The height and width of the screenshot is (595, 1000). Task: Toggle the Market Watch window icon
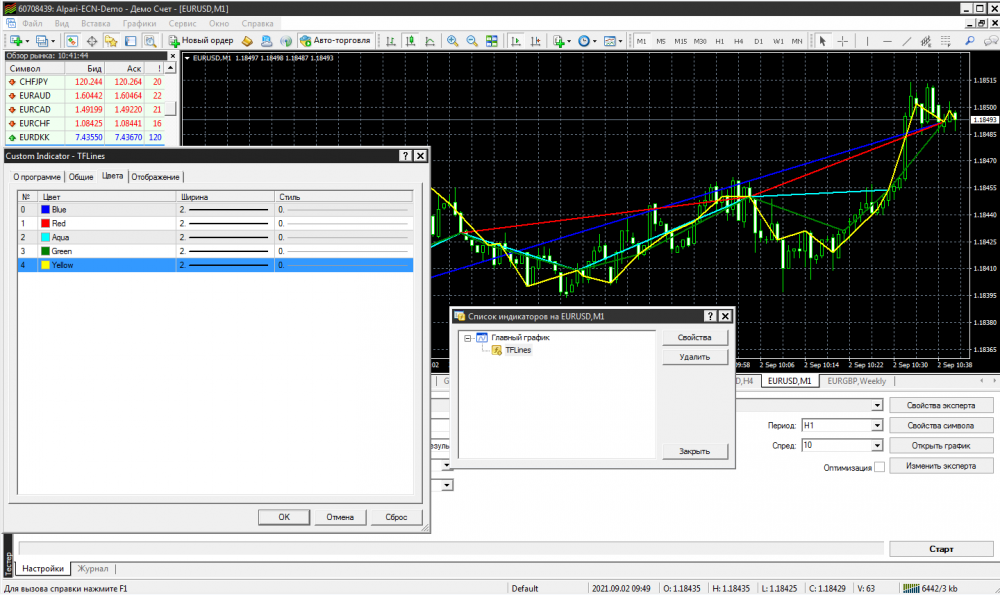(x=71, y=41)
